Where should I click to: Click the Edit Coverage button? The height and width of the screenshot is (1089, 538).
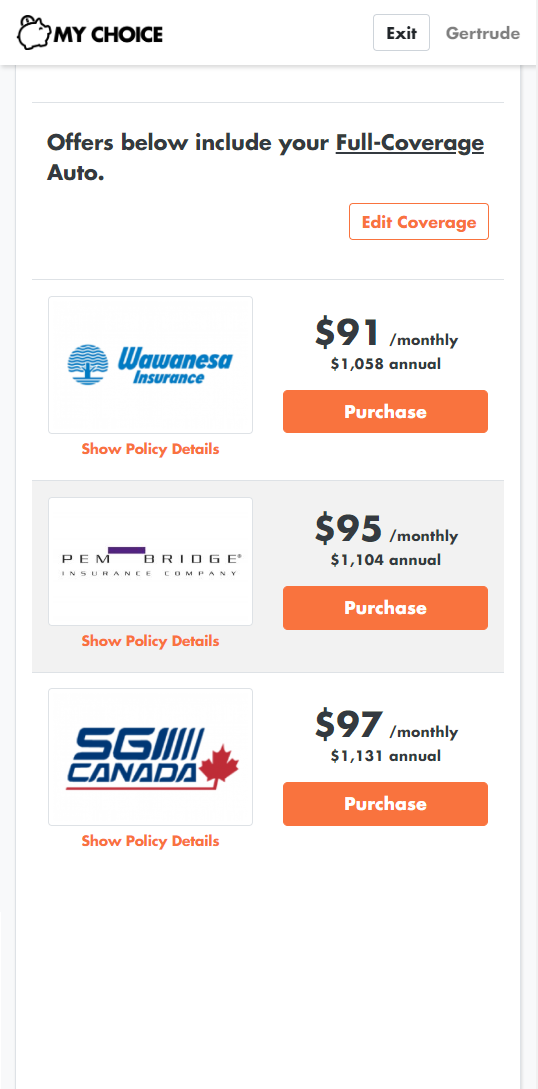point(419,222)
